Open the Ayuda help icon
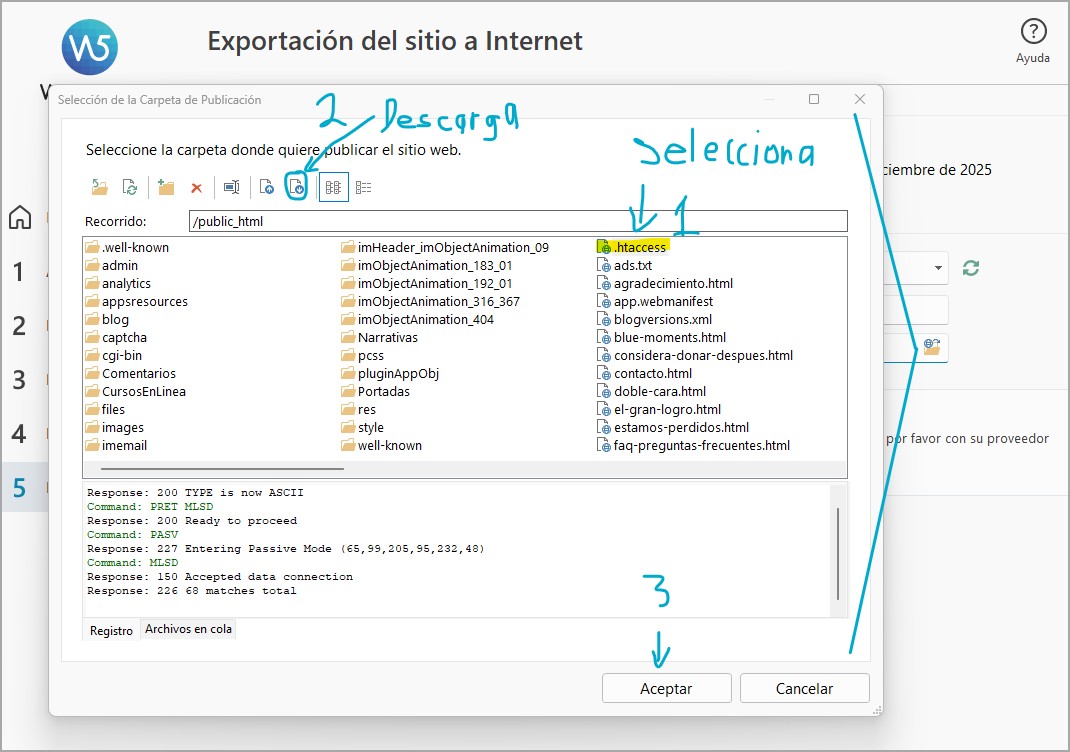Viewport: 1070px width, 752px height. [1032, 31]
